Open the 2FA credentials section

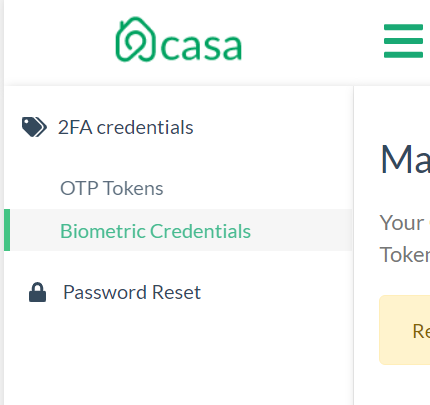tap(126, 127)
